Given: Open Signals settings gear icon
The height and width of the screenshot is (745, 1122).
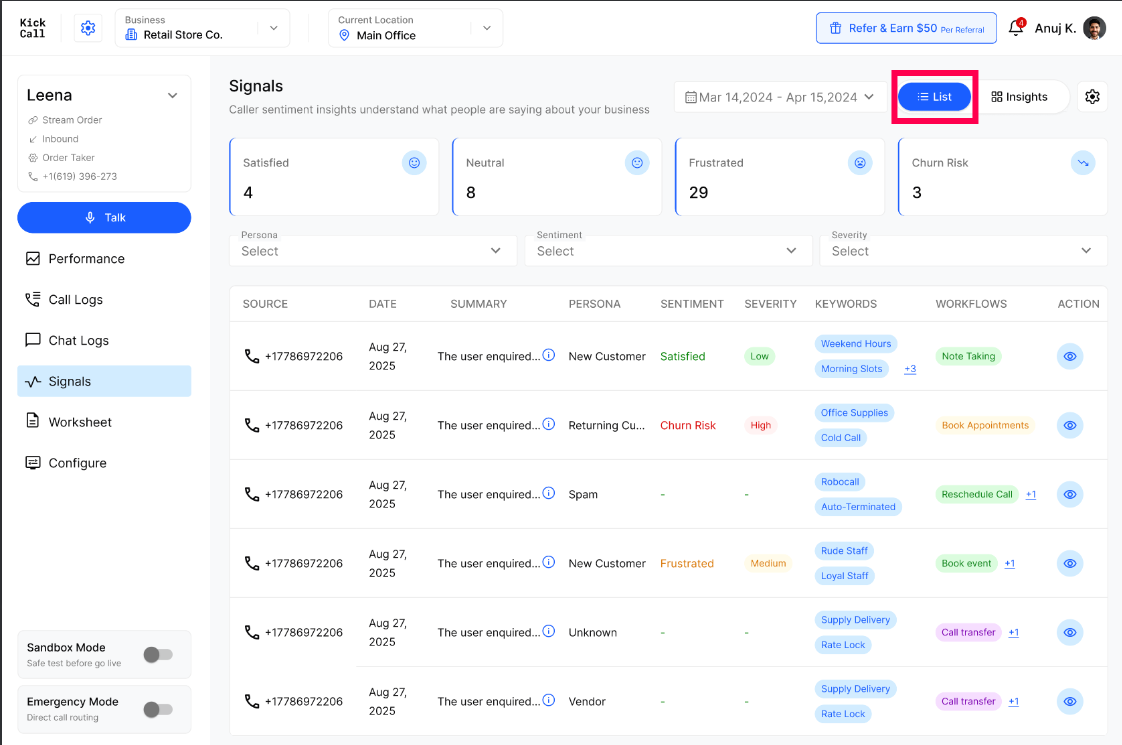Looking at the screenshot, I should point(1092,97).
